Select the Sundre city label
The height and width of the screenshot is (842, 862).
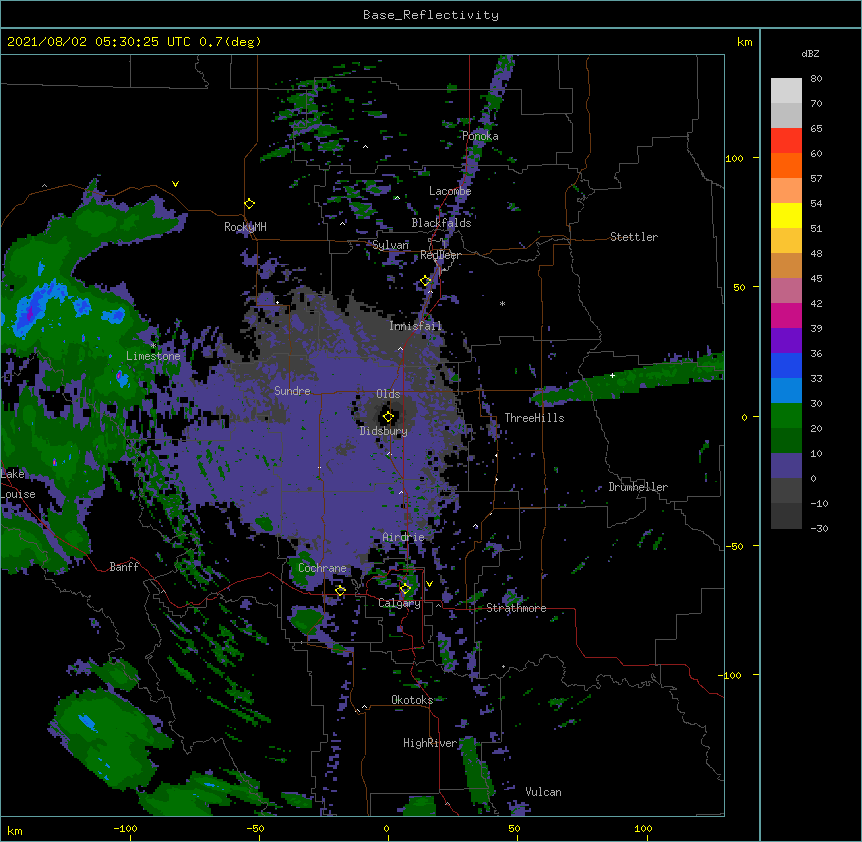point(292,391)
